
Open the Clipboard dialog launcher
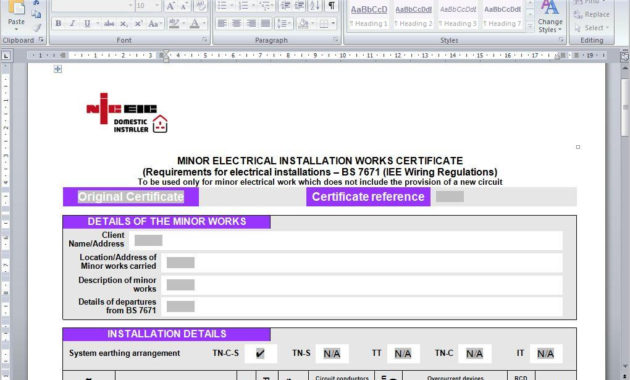click(41, 40)
